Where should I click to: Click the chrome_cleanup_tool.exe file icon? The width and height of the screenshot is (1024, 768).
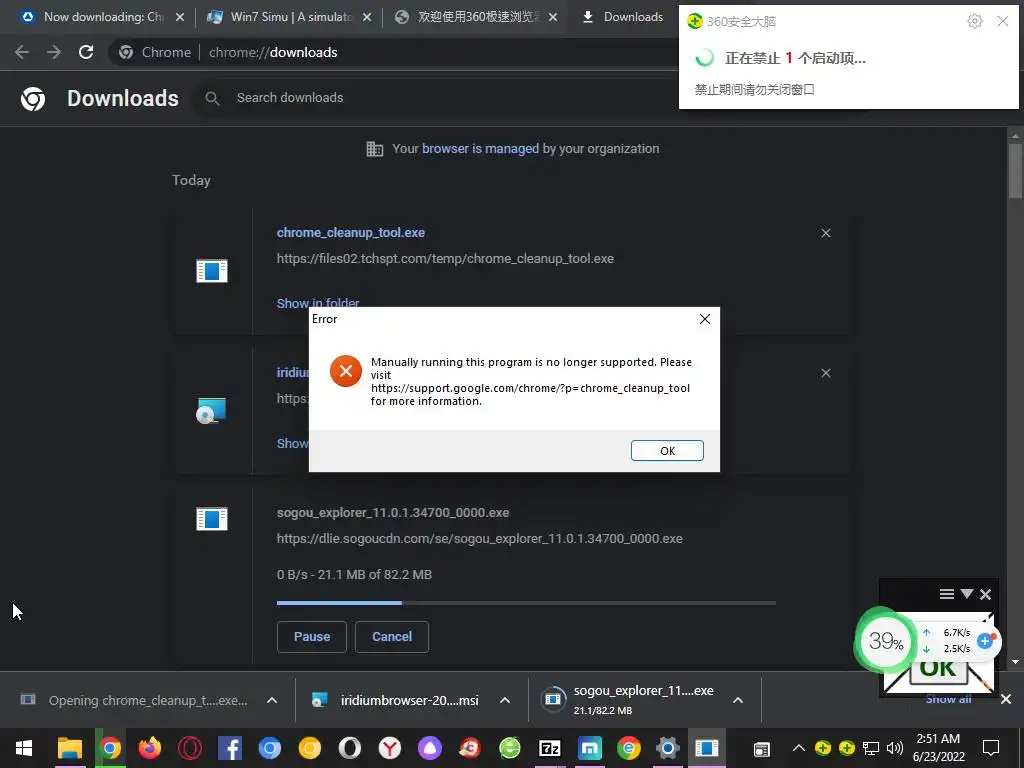[x=212, y=270]
